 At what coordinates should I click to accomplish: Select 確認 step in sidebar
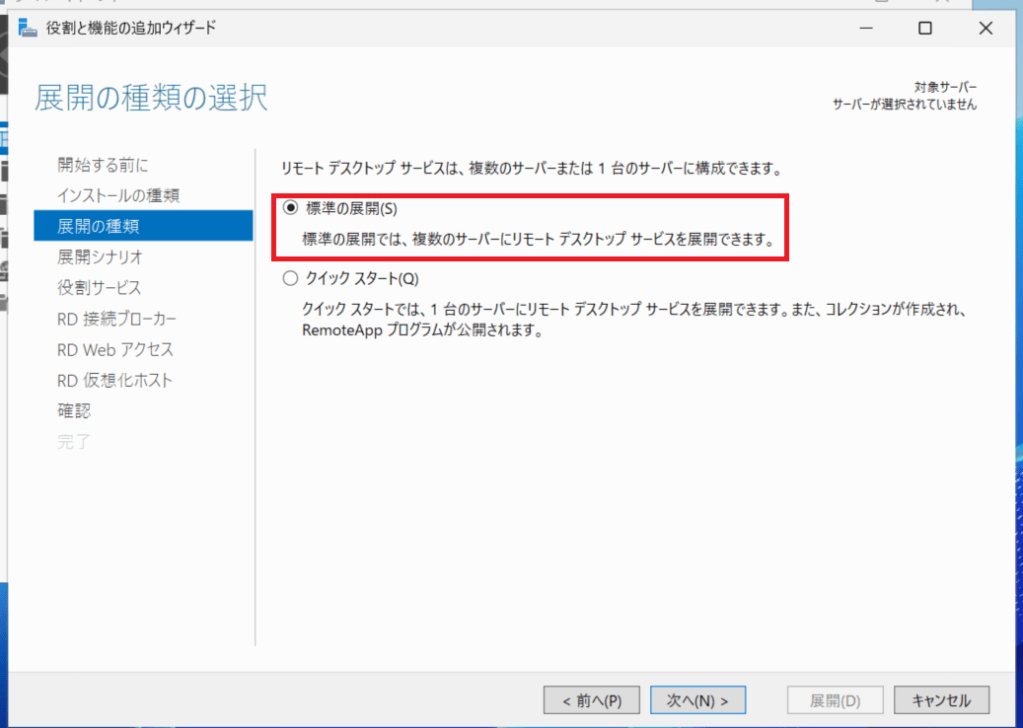[x=74, y=411]
